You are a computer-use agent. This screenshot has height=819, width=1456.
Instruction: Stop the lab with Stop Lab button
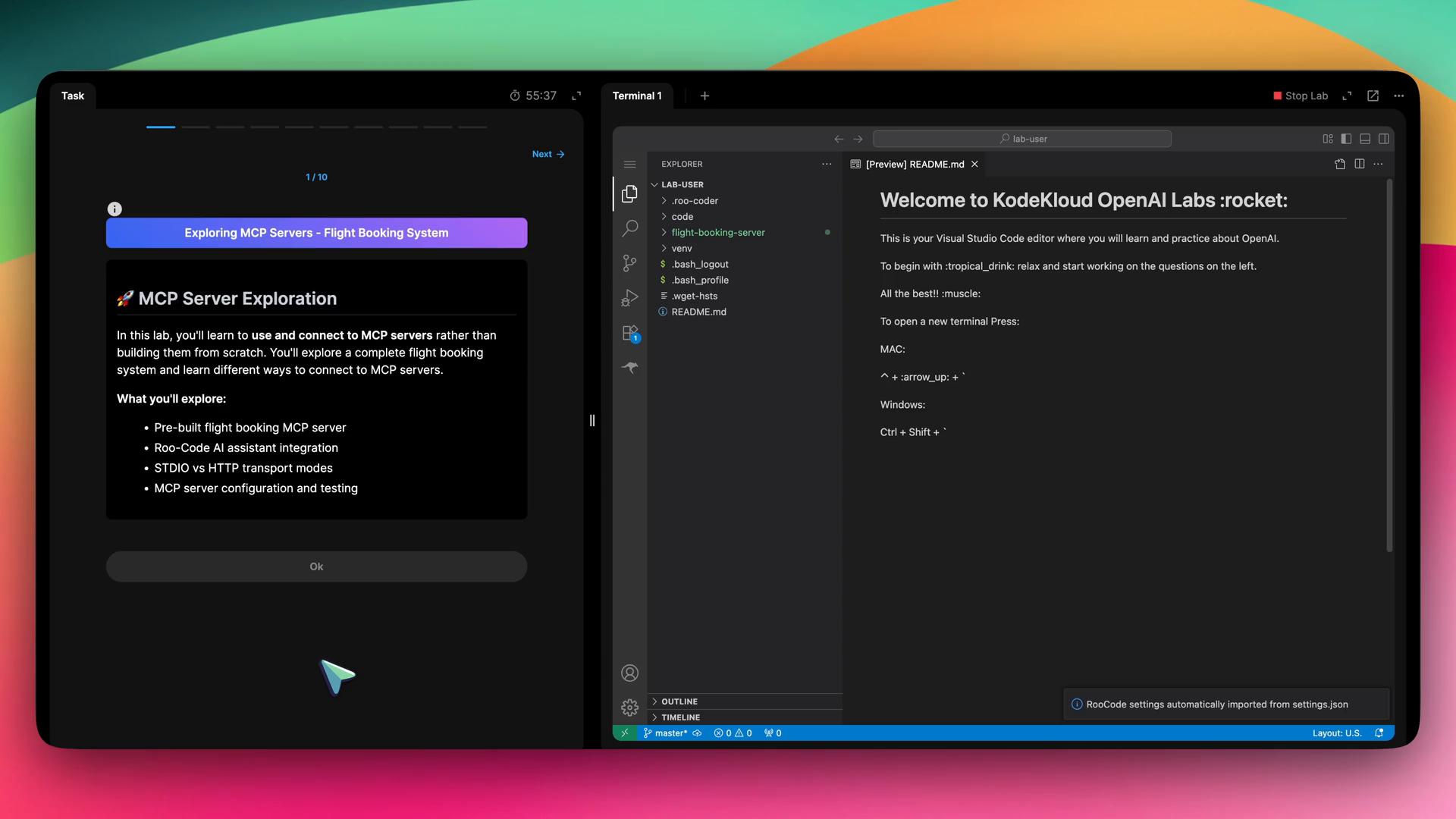1301,96
